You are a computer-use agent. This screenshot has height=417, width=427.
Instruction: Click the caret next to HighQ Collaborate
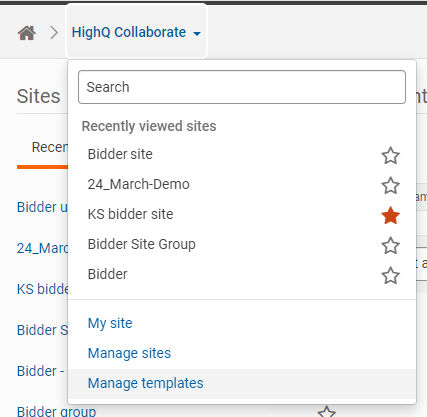(x=197, y=34)
